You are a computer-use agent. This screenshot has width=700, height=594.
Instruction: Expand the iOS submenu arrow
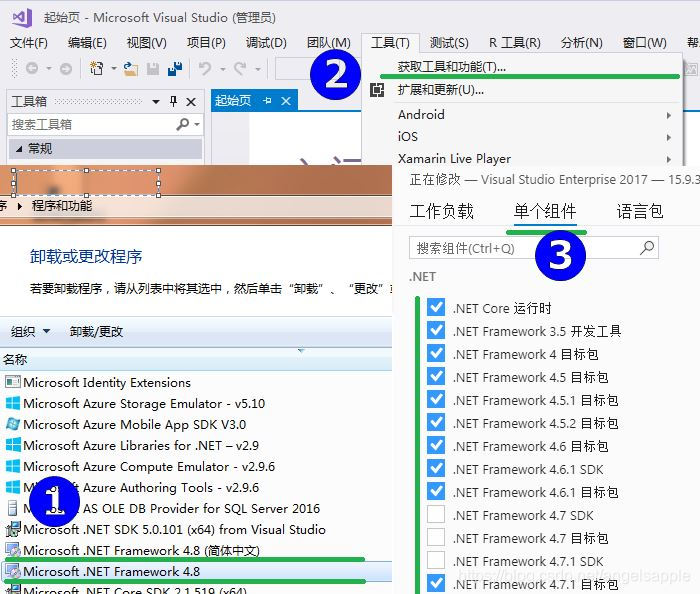point(668,137)
